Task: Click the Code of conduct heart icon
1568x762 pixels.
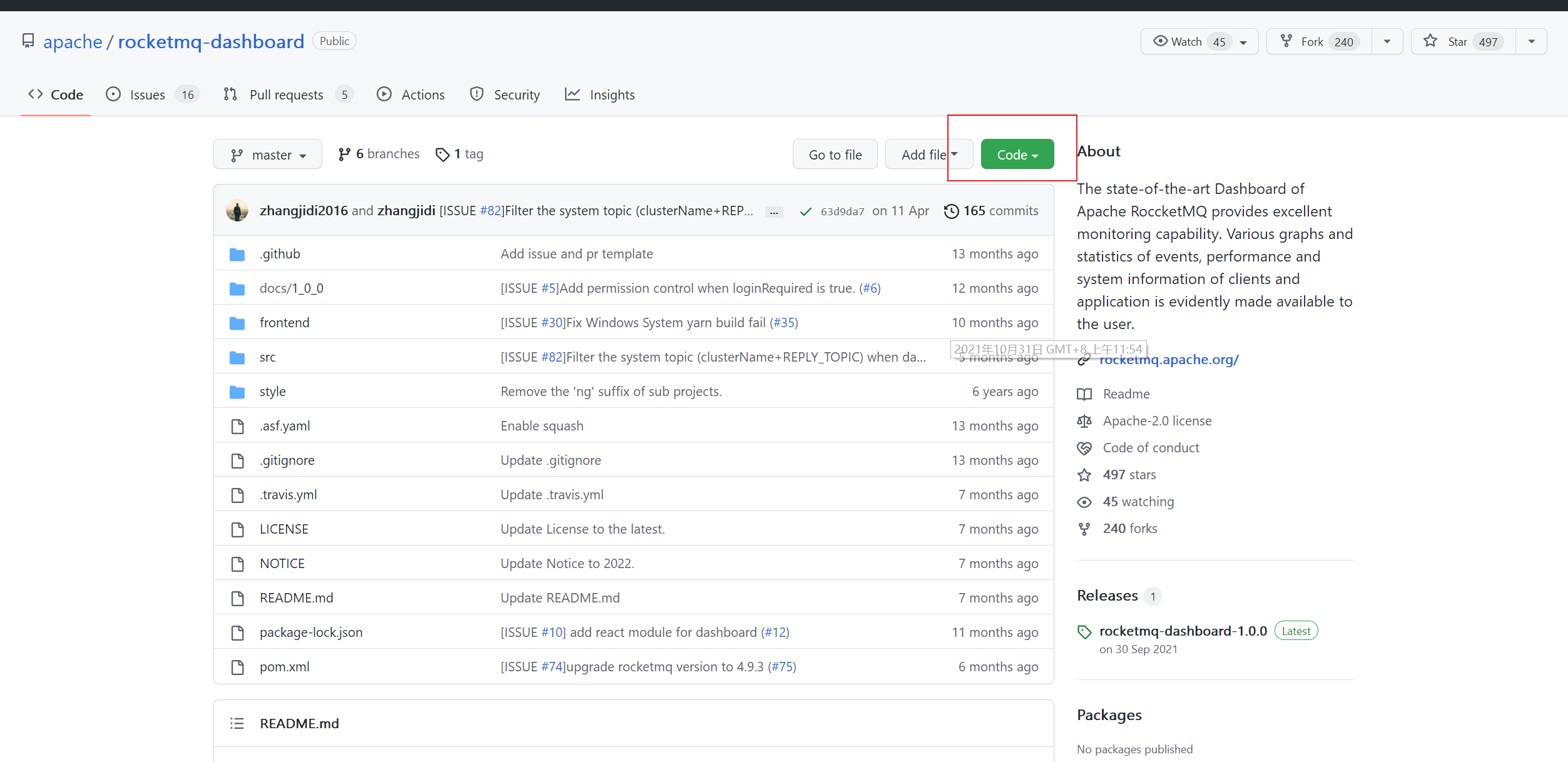Action: click(1084, 448)
